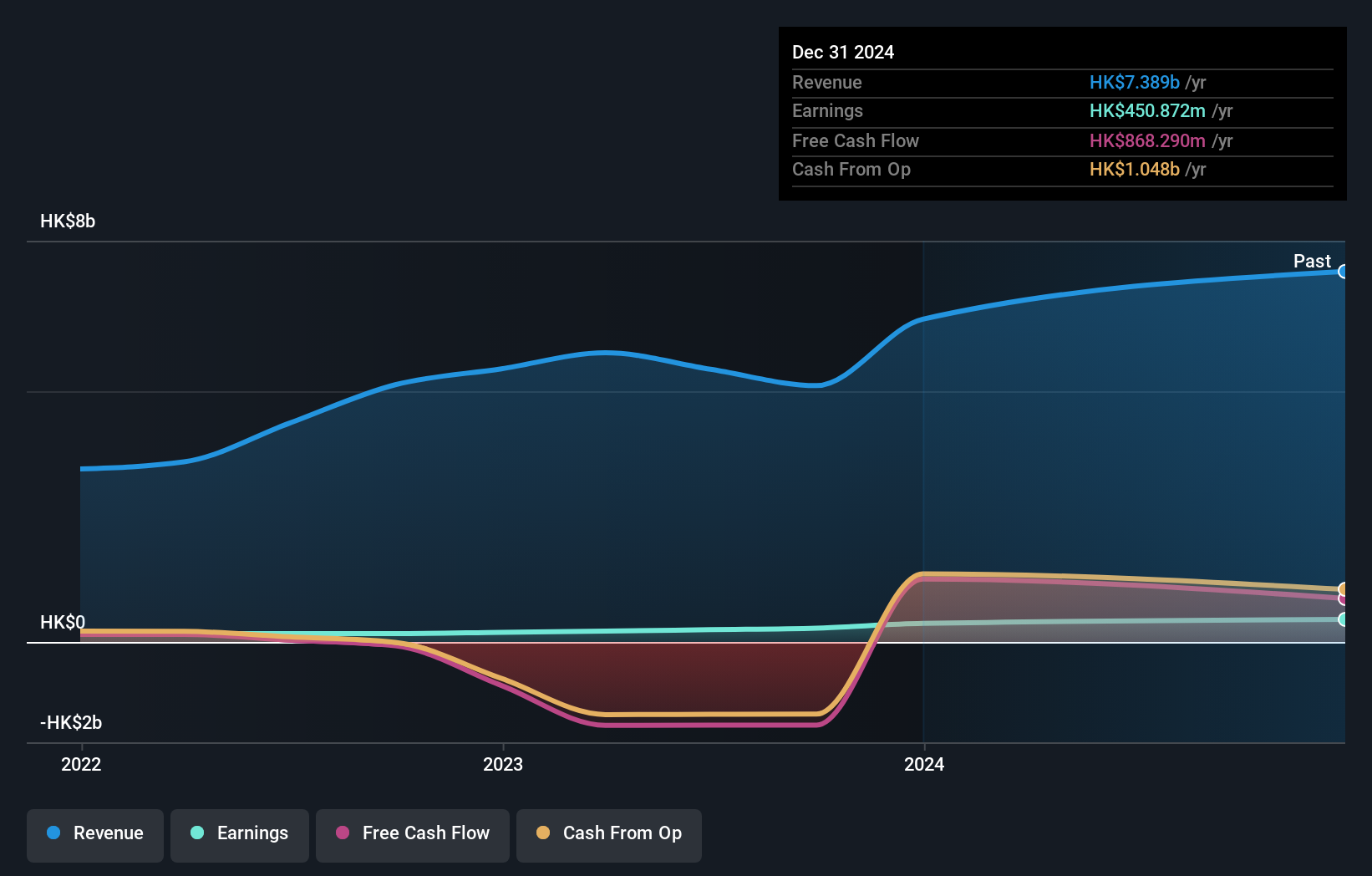The width and height of the screenshot is (1372, 876).
Task: Click the Earnings tooltip row label
Action: 827,111
